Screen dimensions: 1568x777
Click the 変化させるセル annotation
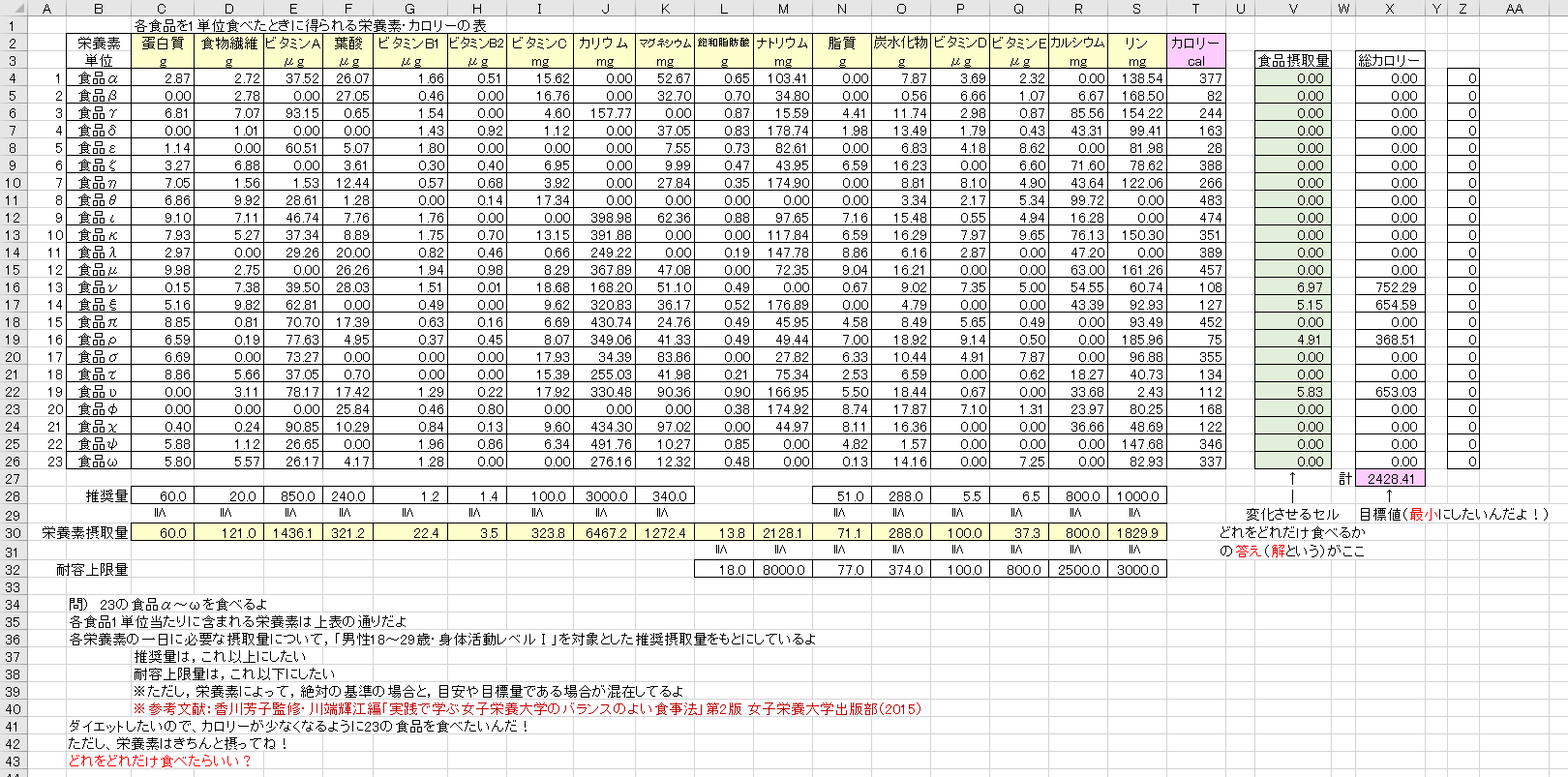point(1292,515)
